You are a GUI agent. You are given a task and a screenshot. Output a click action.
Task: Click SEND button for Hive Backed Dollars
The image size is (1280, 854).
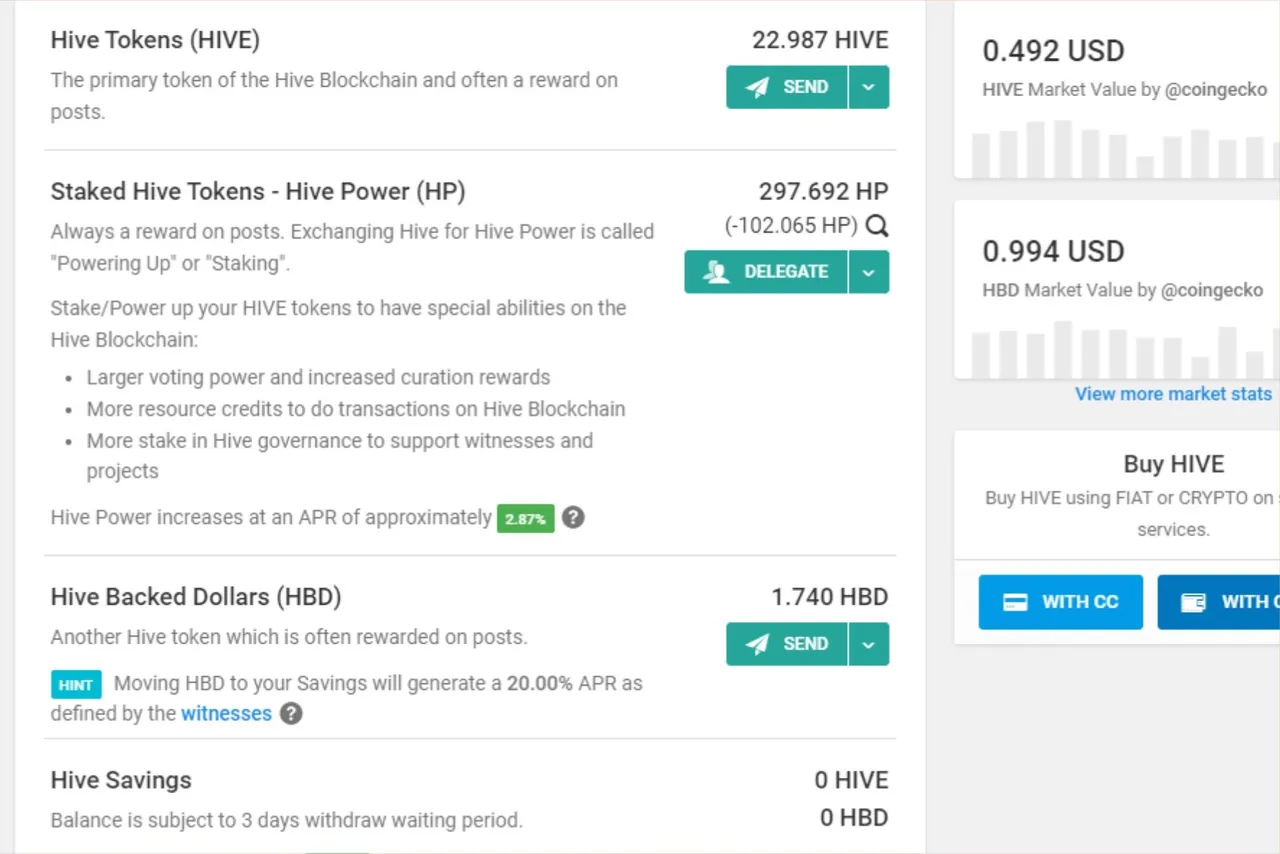tap(787, 644)
